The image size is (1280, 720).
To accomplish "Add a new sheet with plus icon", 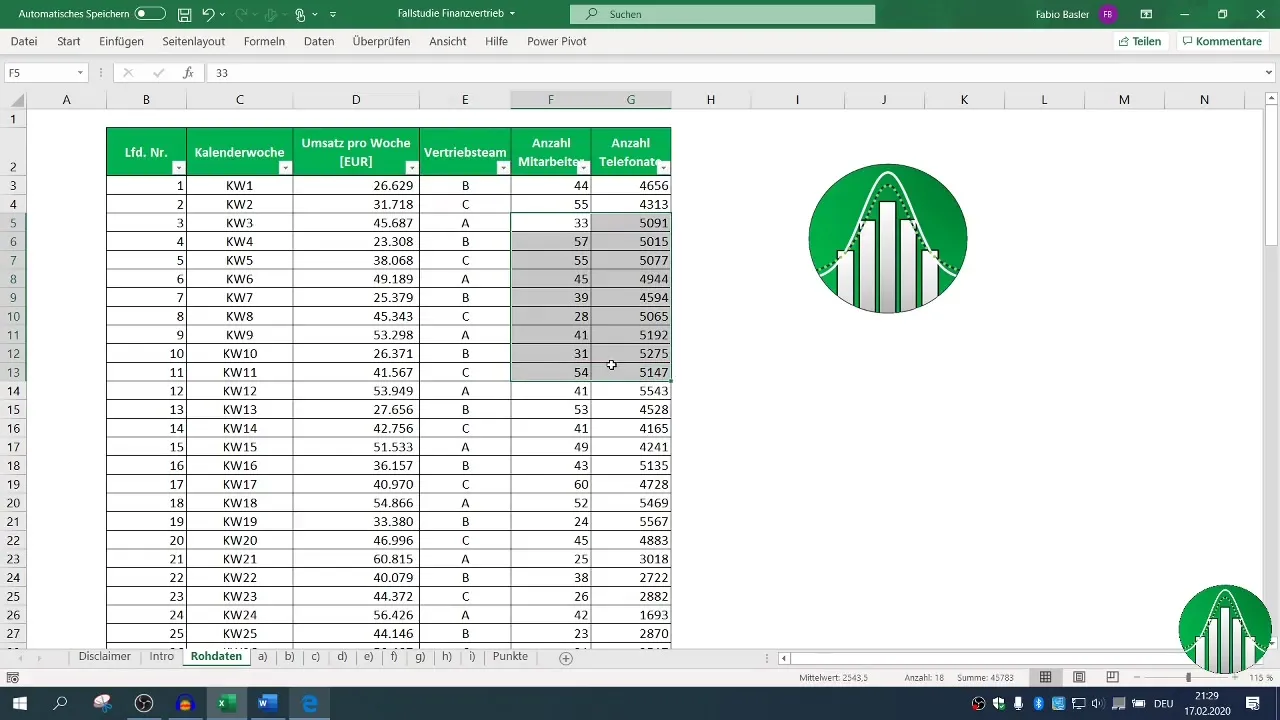I will (x=566, y=658).
